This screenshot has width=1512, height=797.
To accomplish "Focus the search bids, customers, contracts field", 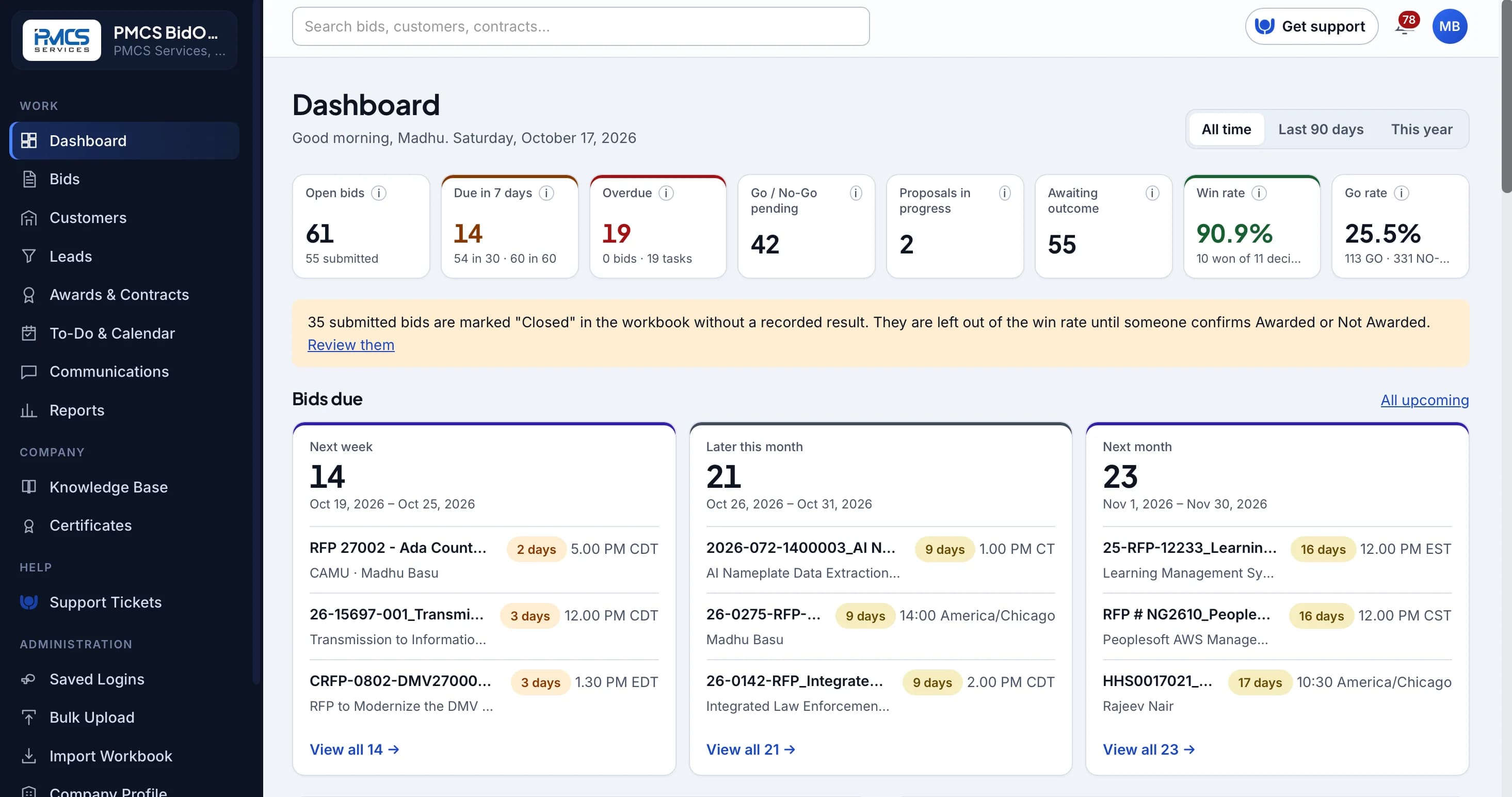I will [x=581, y=26].
